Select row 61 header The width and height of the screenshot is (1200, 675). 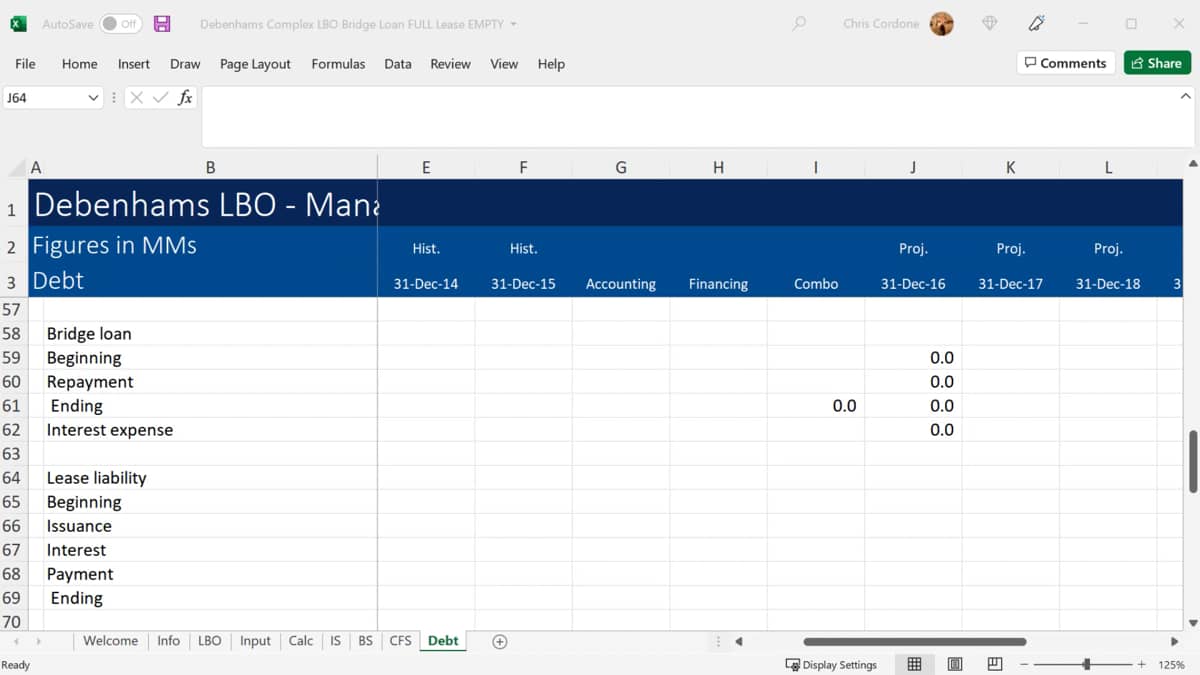coord(12,406)
